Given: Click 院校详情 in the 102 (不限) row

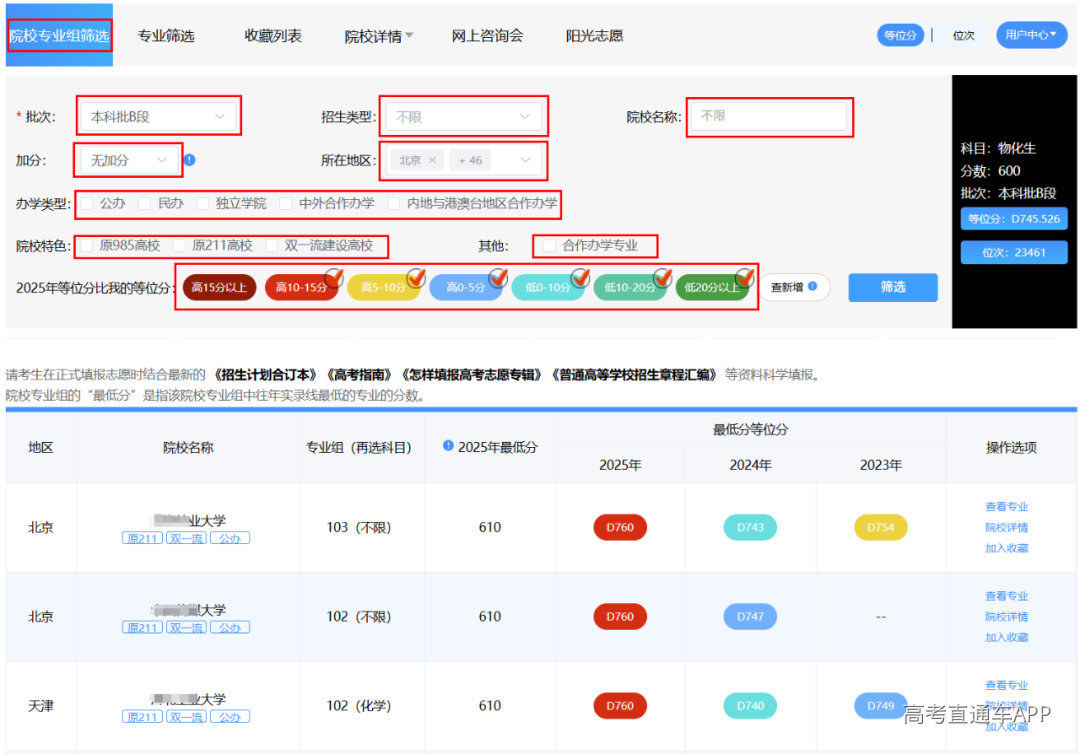Looking at the screenshot, I should pyautogui.click(x=1006, y=616).
